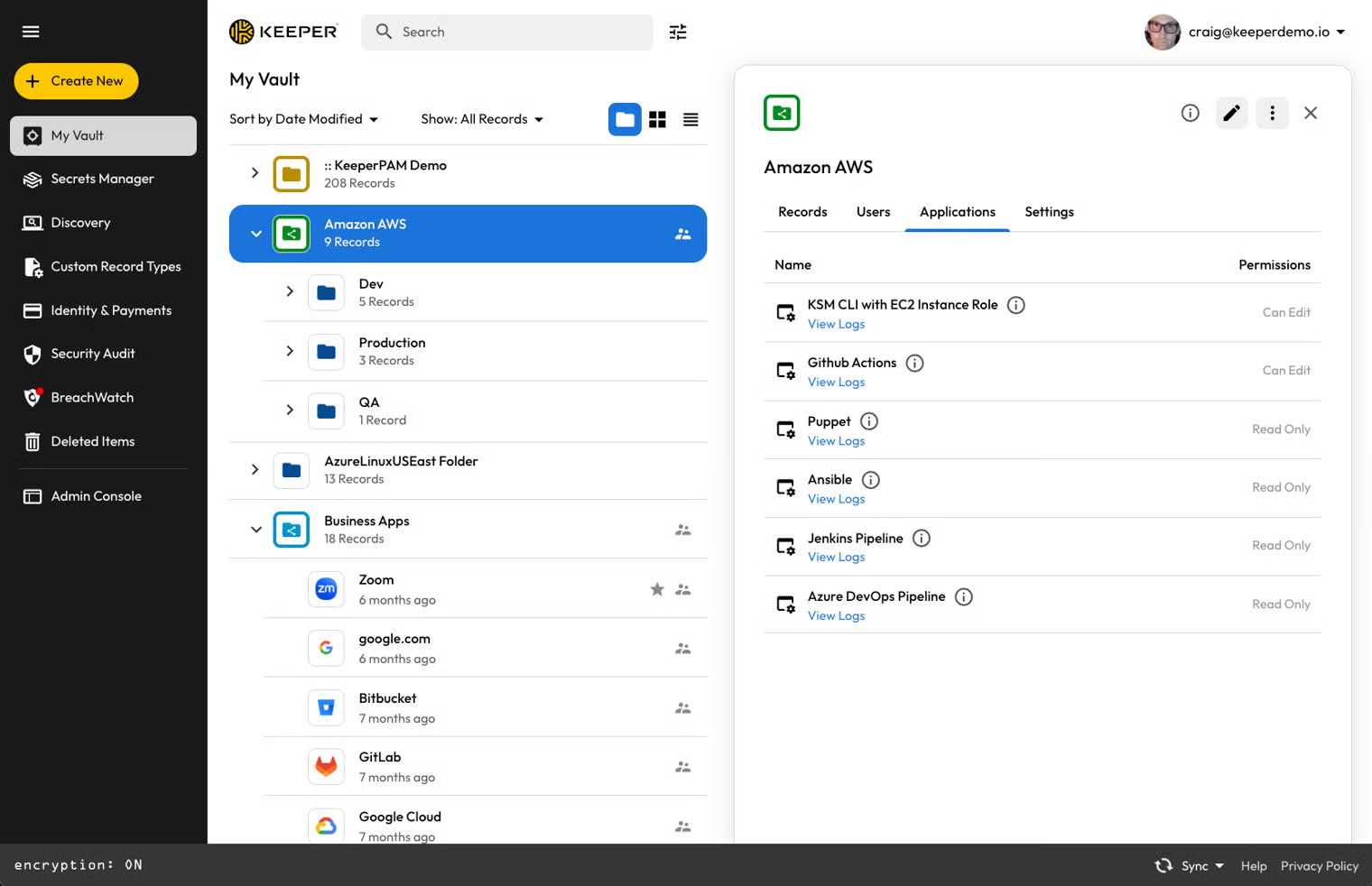
Task: Click the hamburger menu icon
Action: pos(31,32)
